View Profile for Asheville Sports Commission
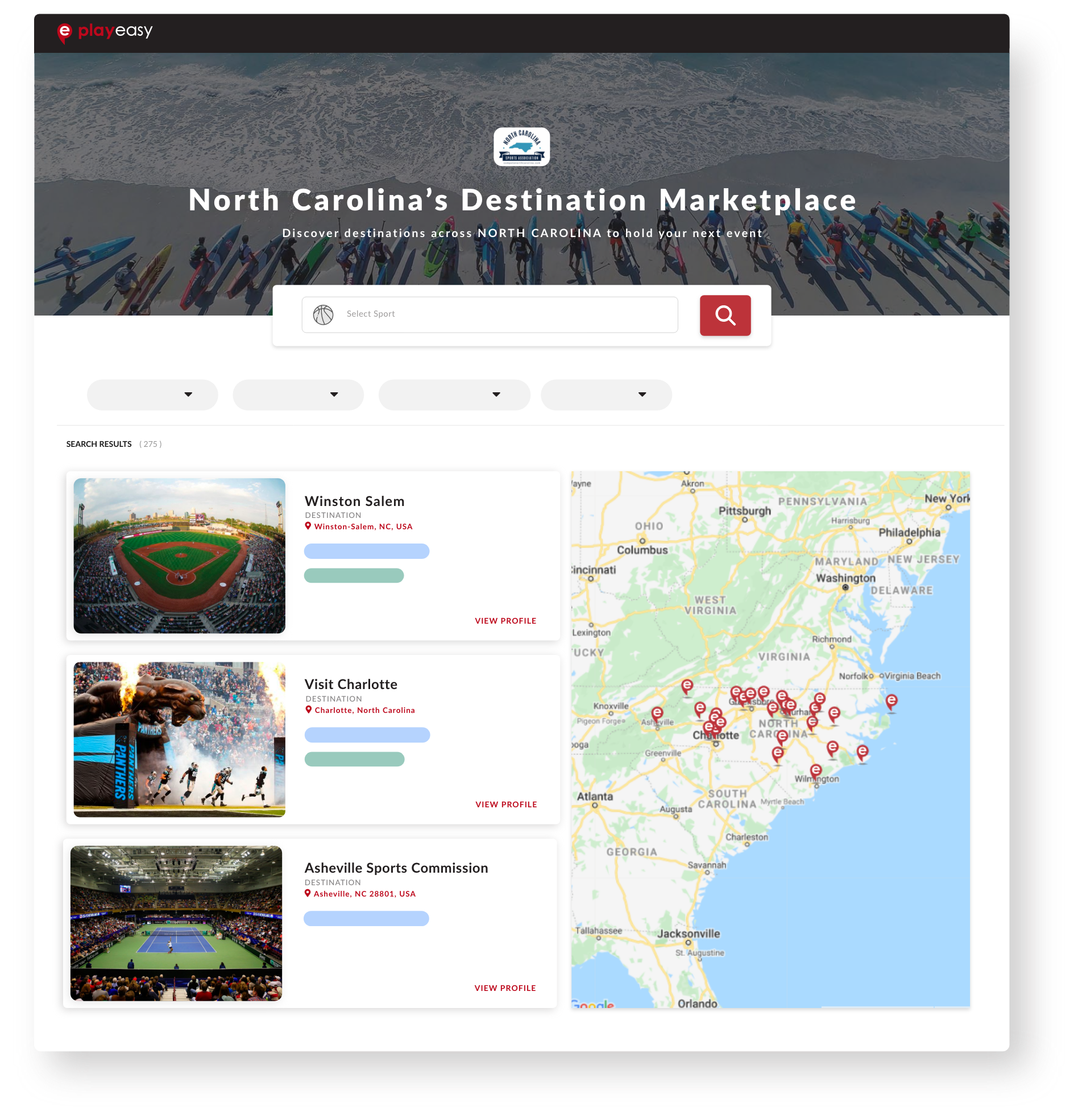 pyautogui.click(x=505, y=988)
